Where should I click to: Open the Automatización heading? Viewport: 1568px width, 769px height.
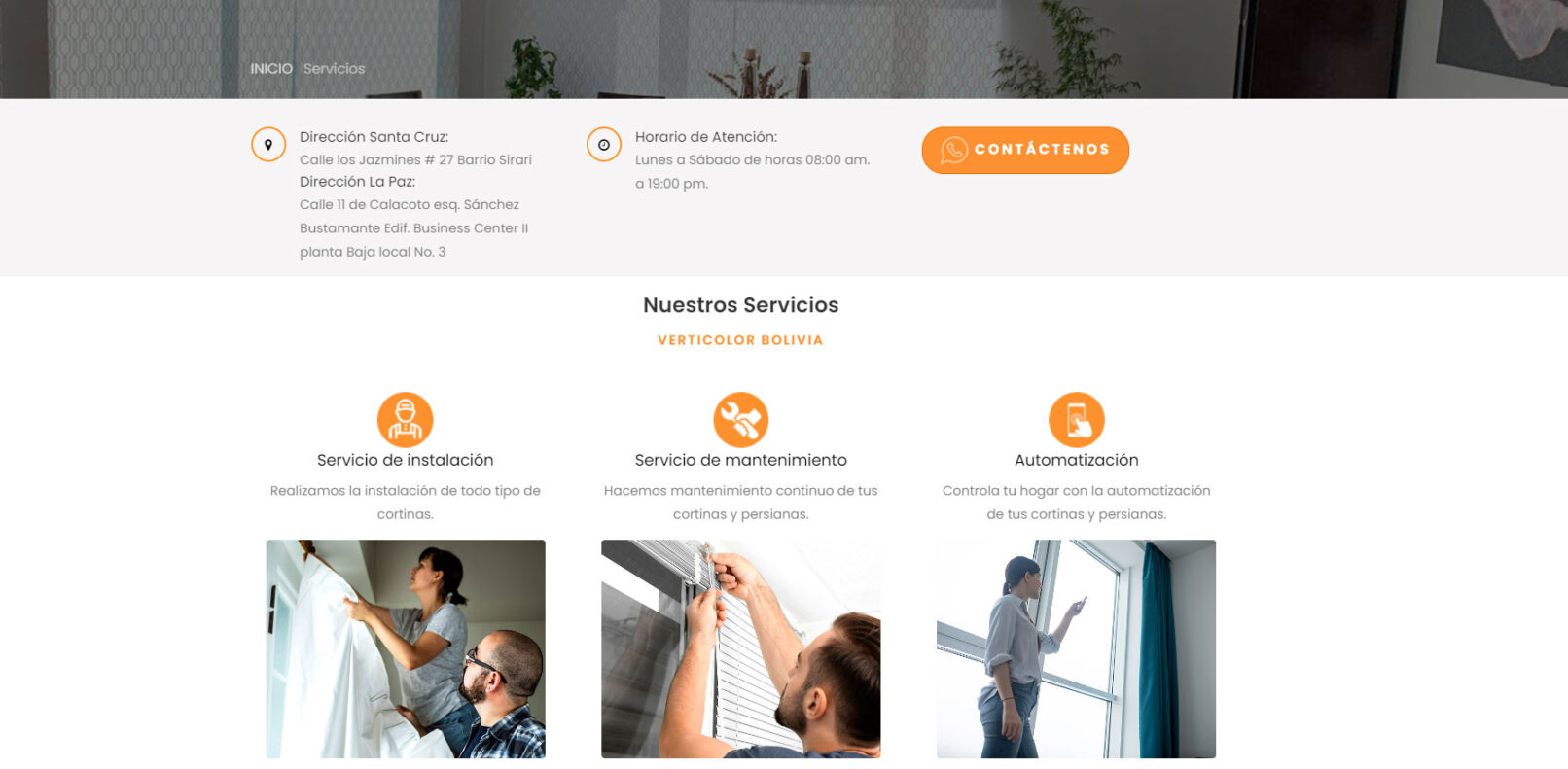click(1077, 460)
